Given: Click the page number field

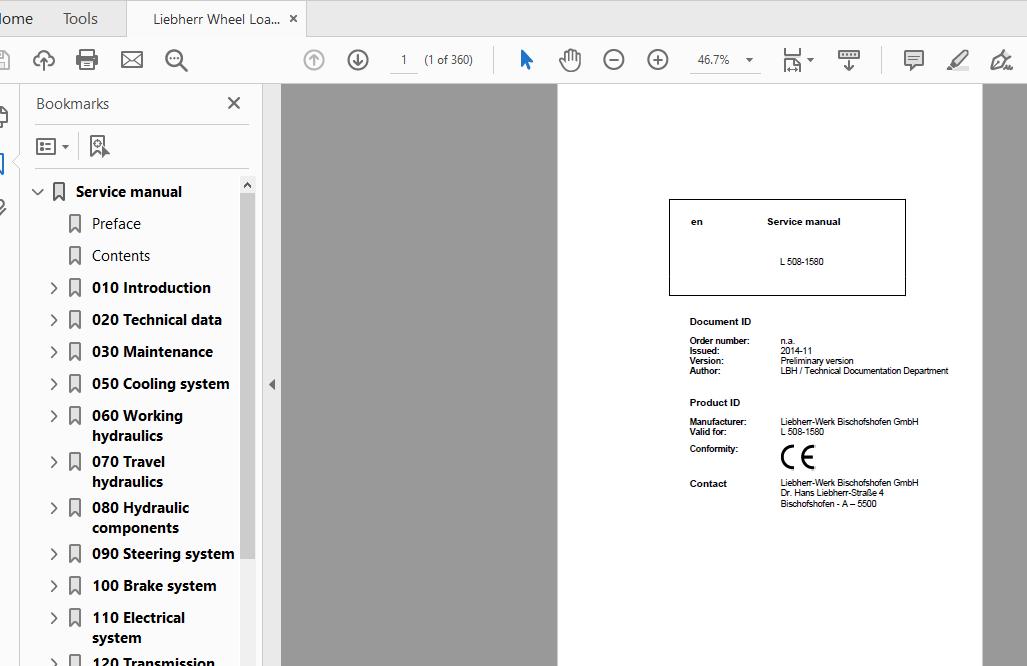Looking at the screenshot, I should tap(404, 60).
